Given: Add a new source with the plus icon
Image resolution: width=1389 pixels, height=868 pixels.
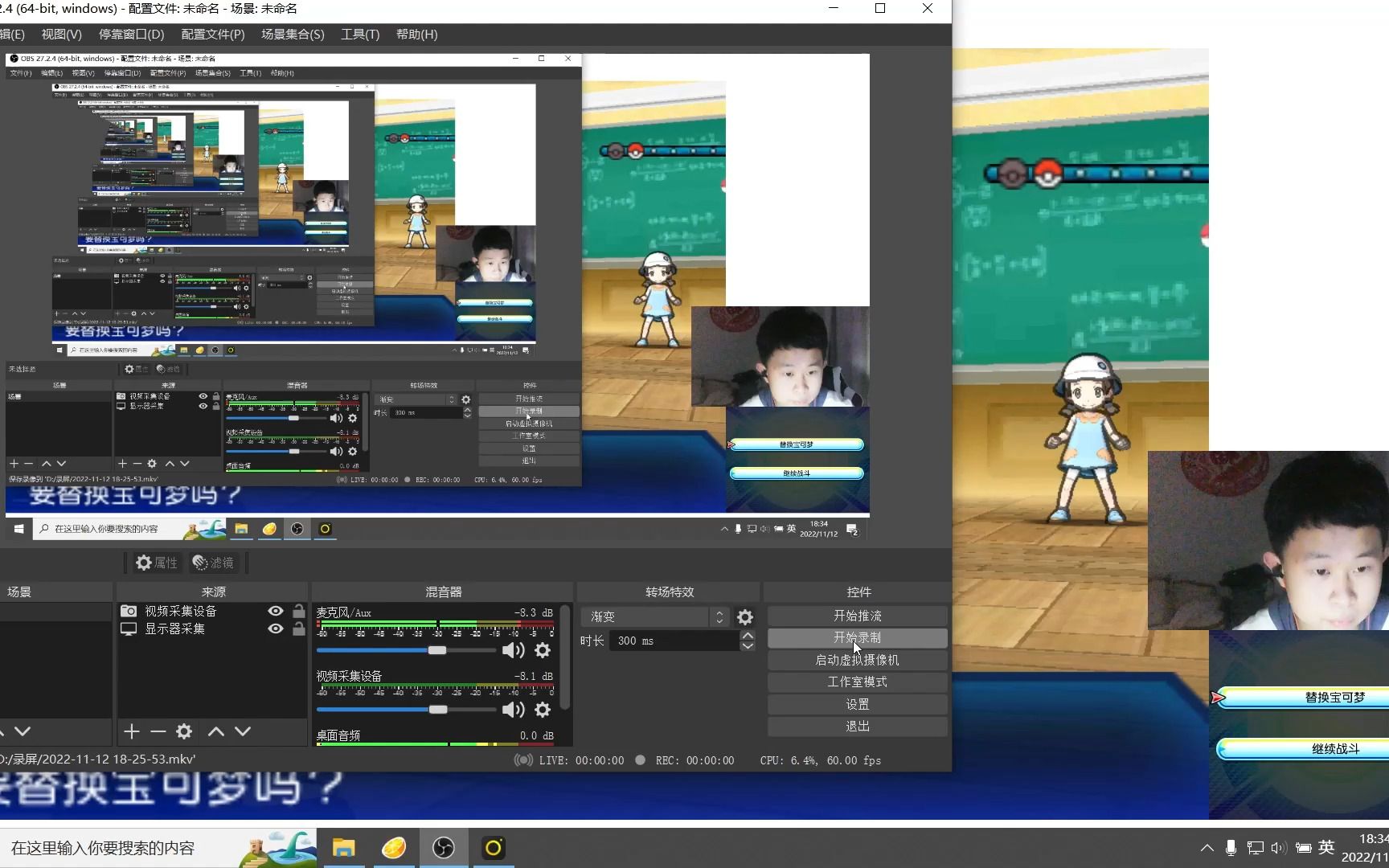Looking at the screenshot, I should [x=132, y=731].
